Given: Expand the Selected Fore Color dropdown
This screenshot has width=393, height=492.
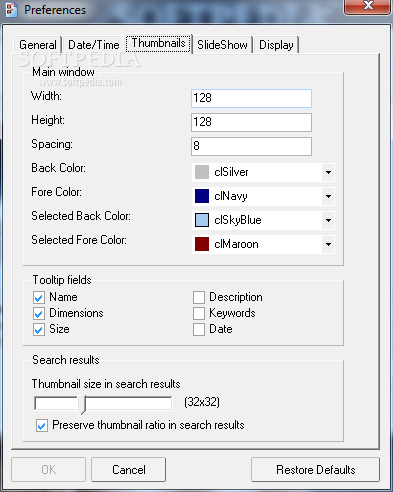Looking at the screenshot, I should (x=328, y=244).
